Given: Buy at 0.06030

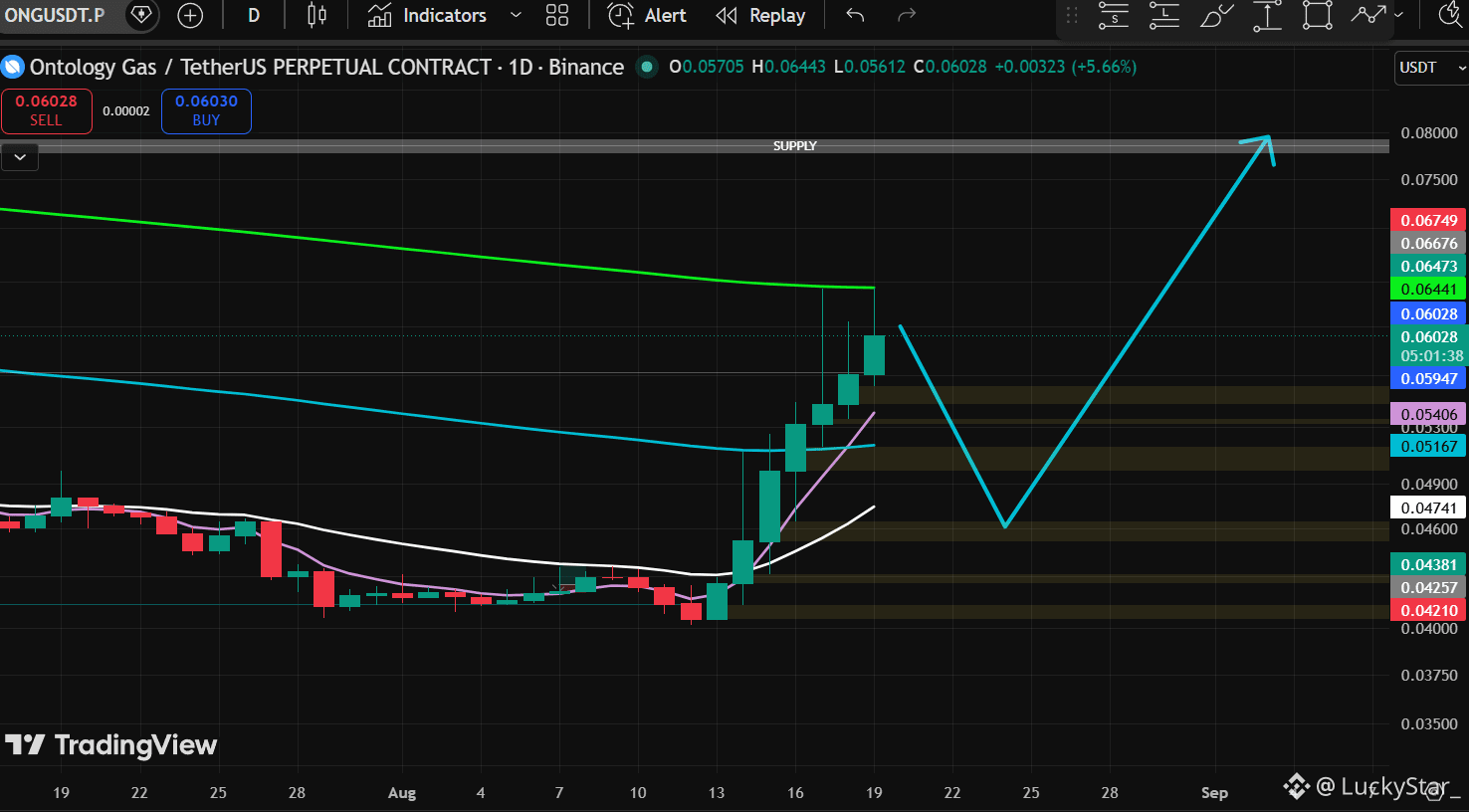Looking at the screenshot, I should pyautogui.click(x=206, y=110).
